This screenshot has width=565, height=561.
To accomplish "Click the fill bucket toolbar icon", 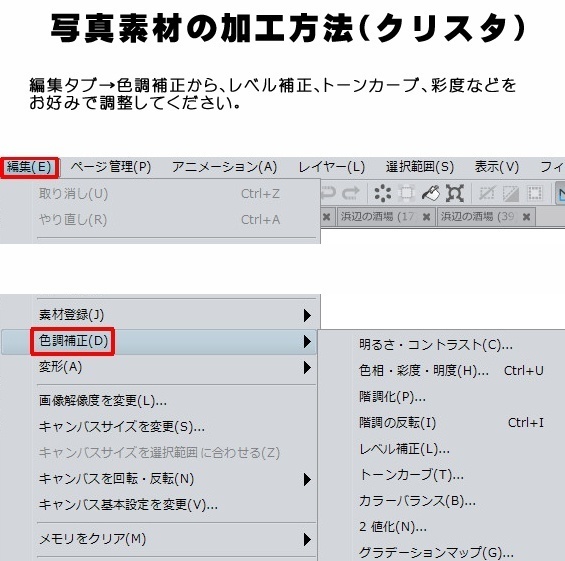I will (431, 193).
